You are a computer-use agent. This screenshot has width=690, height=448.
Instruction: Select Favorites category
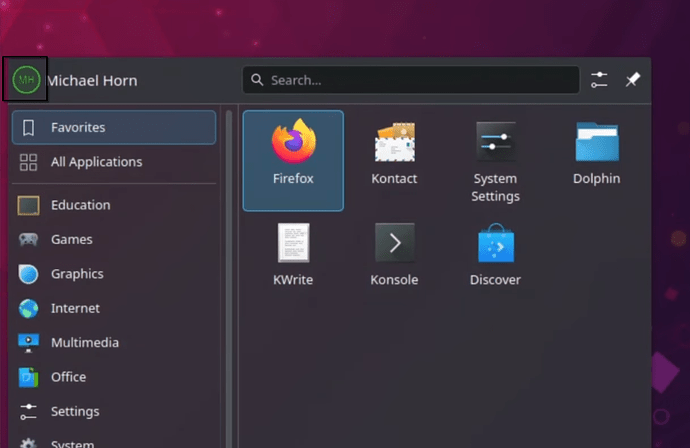click(114, 127)
